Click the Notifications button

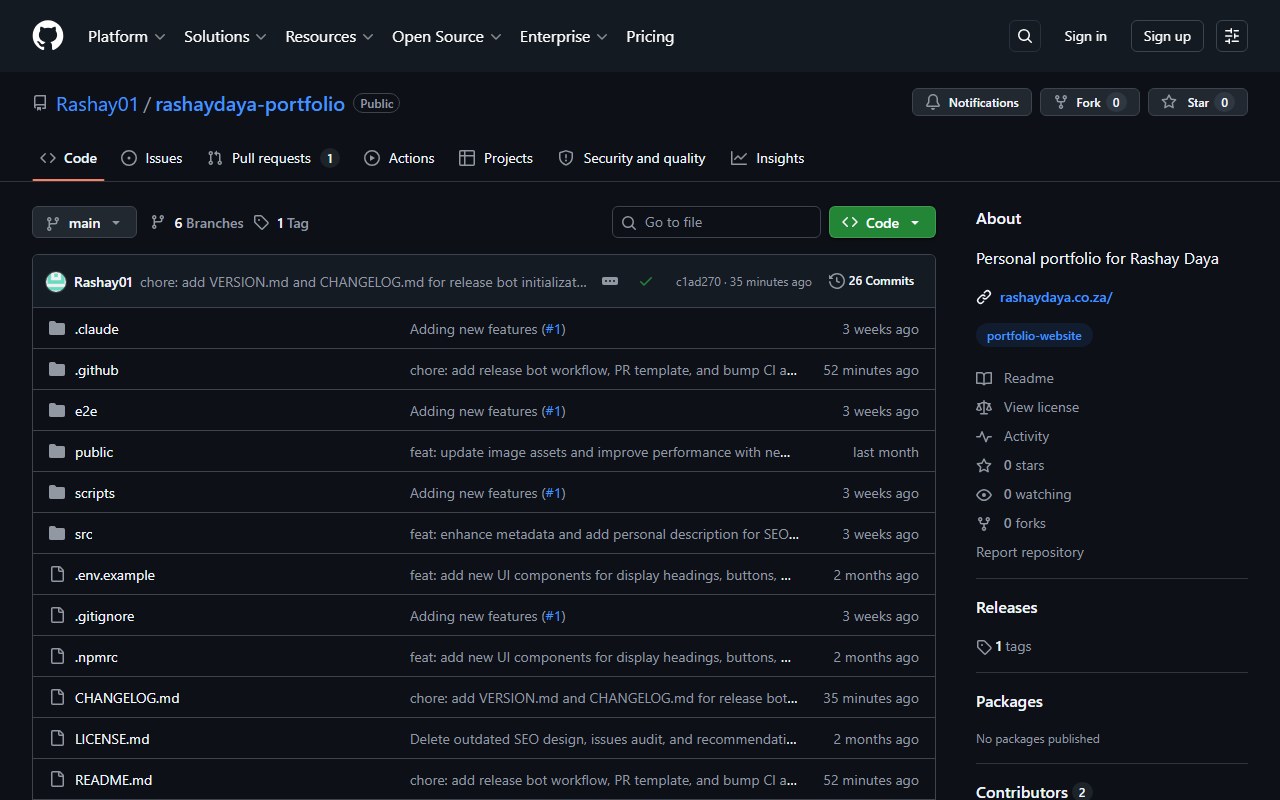972,102
